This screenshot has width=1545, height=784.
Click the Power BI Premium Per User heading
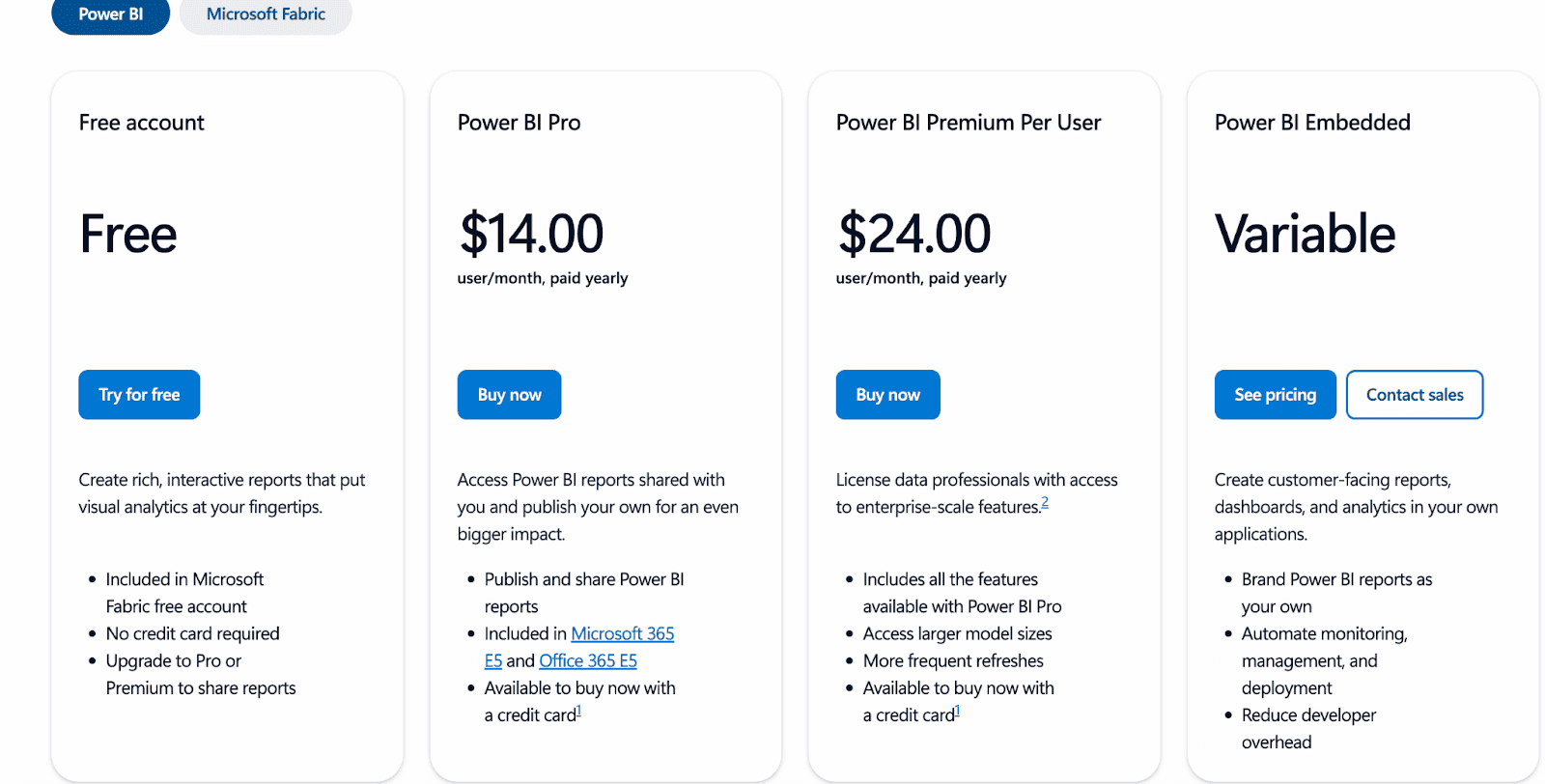(x=967, y=122)
